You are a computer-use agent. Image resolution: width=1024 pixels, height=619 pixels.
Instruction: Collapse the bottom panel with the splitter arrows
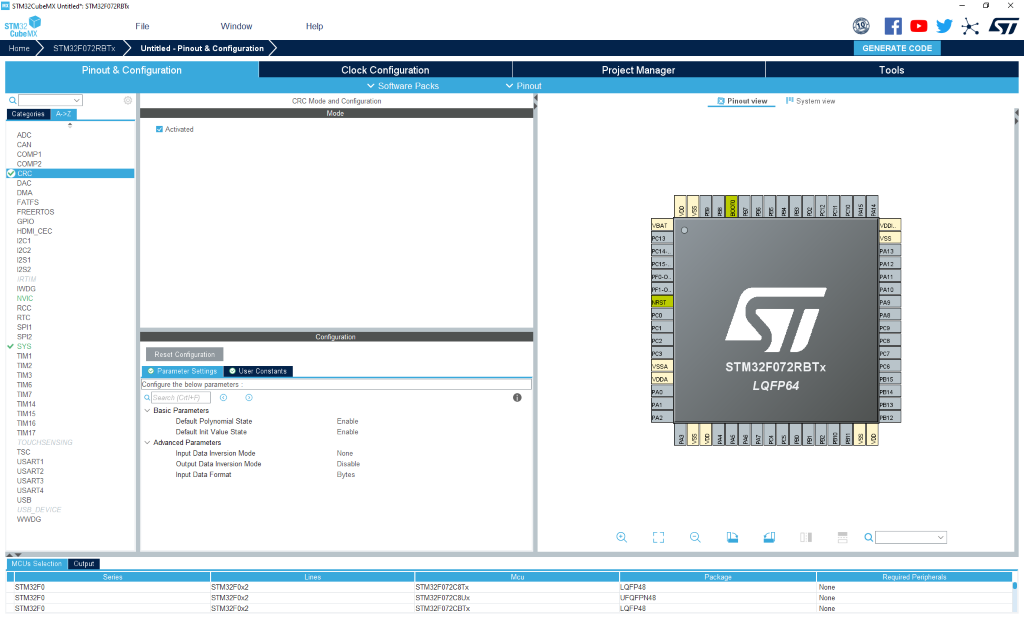[14, 554]
